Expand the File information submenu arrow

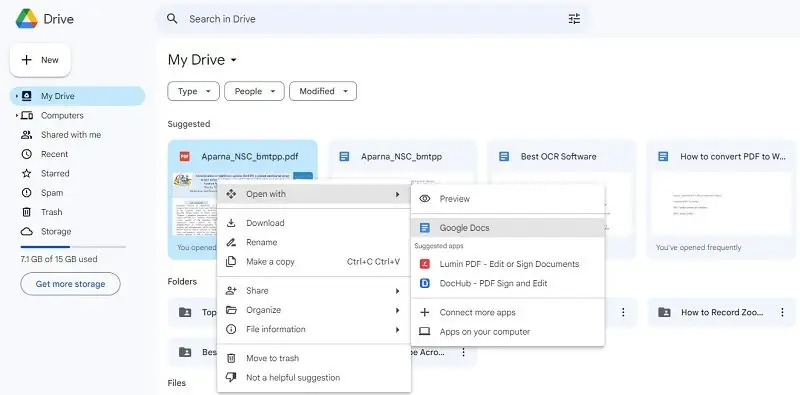[x=397, y=330]
